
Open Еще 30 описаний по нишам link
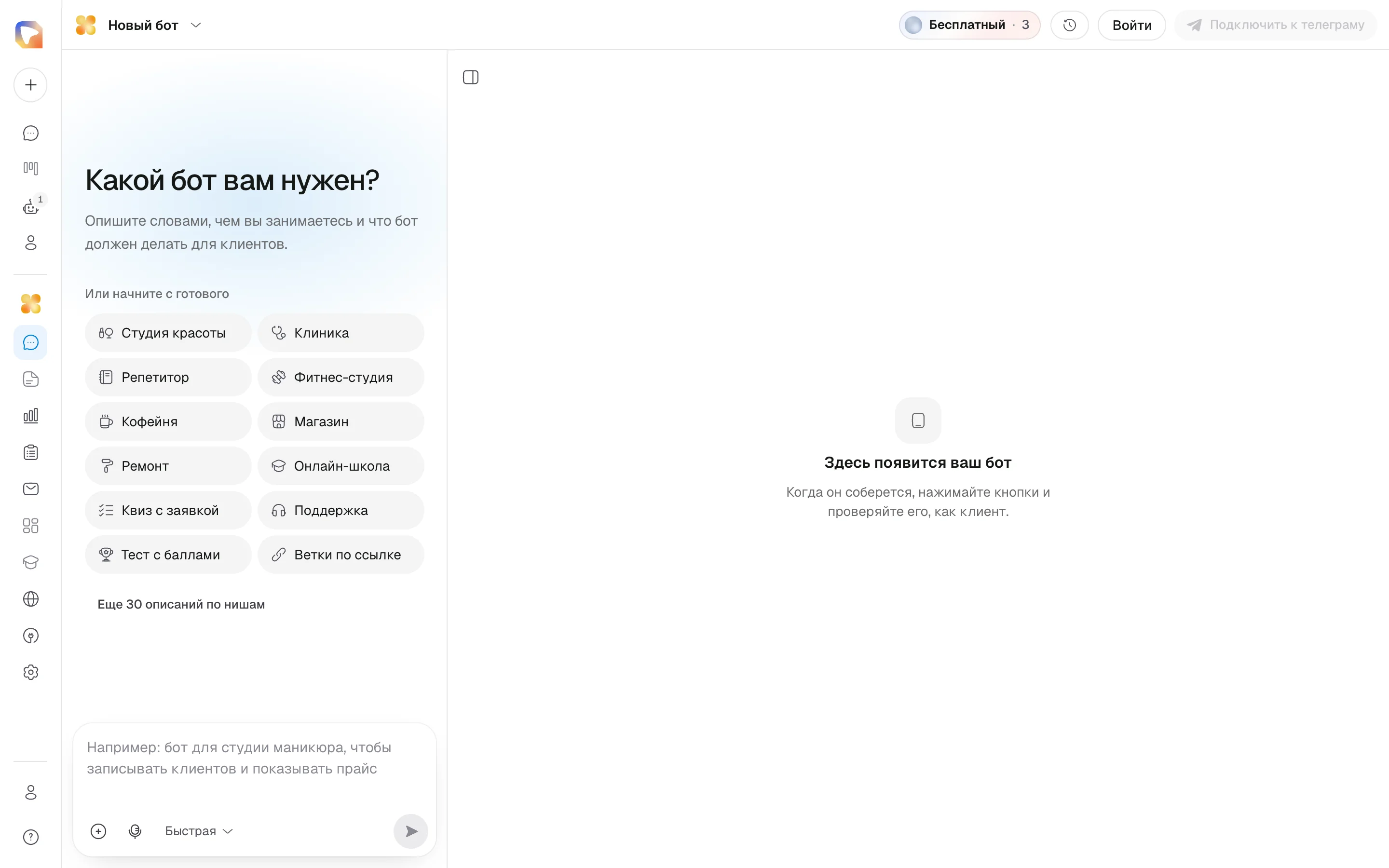click(x=181, y=605)
